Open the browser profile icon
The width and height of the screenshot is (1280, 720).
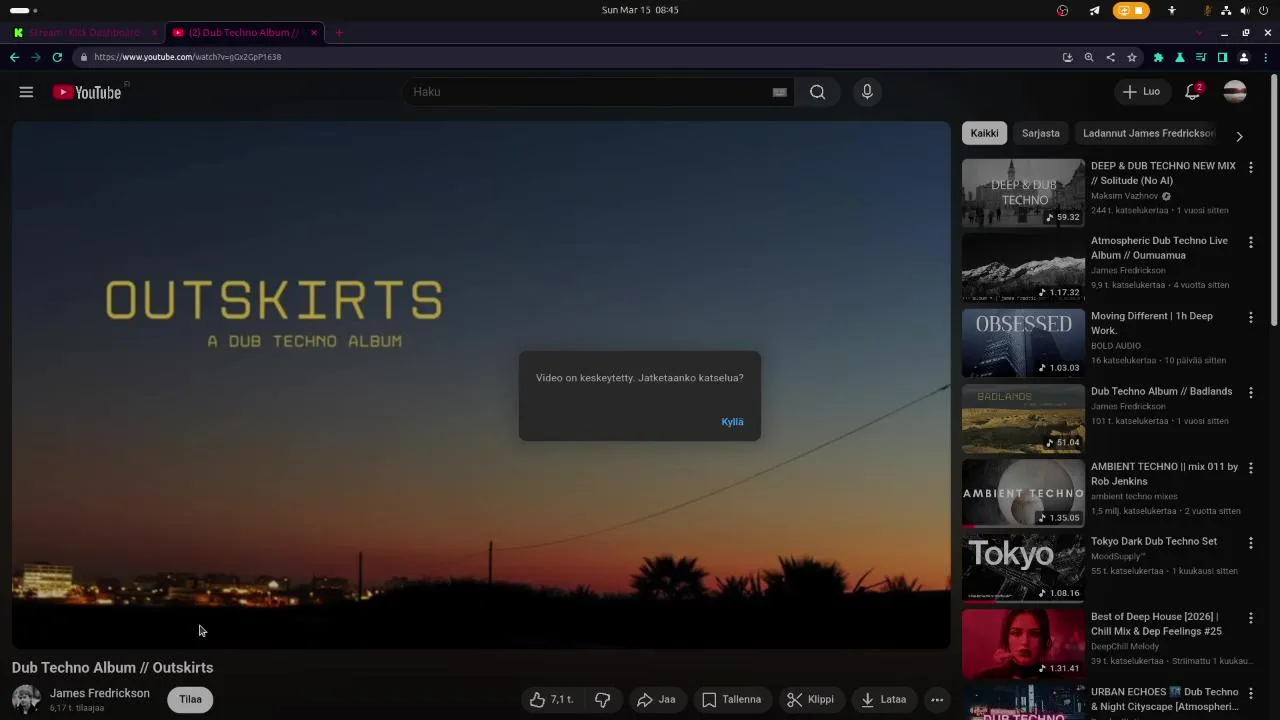point(1244,57)
